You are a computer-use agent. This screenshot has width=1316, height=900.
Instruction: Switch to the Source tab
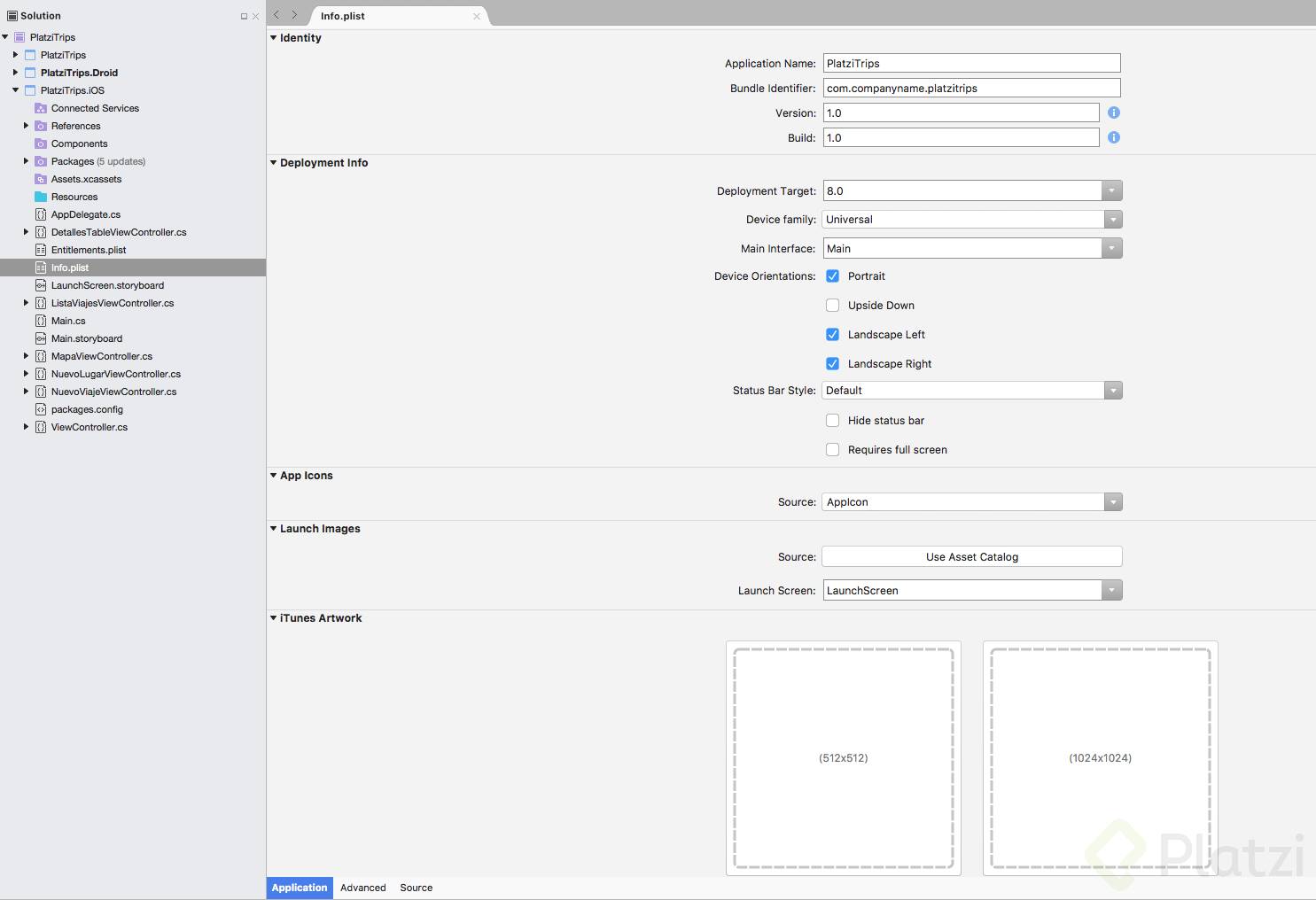pyautogui.click(x=416, y=888)
